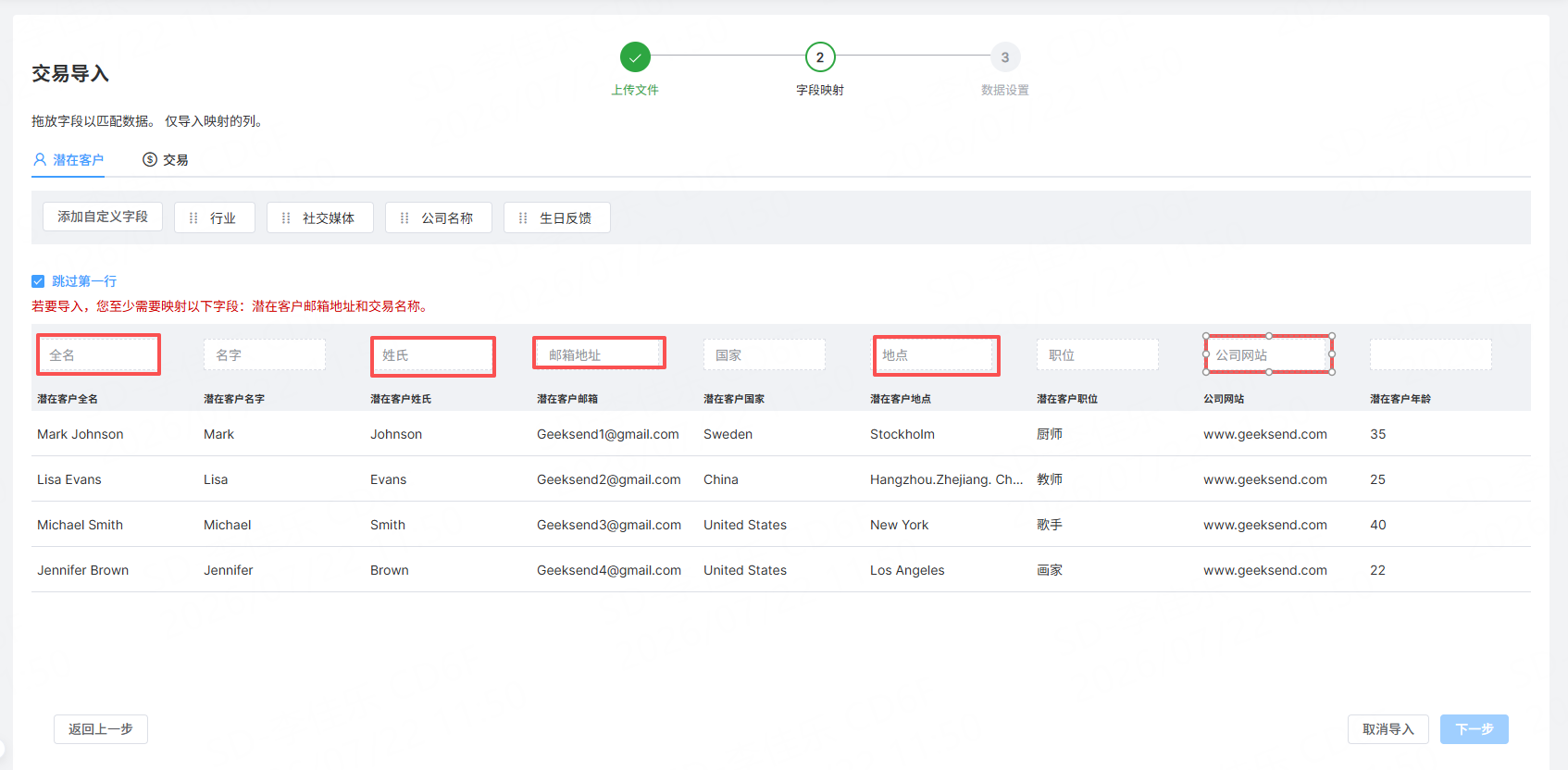This screenshot has height=770, width=1568.
Task: Click 取消导入 button
Action: click(x=1388, y=729)
